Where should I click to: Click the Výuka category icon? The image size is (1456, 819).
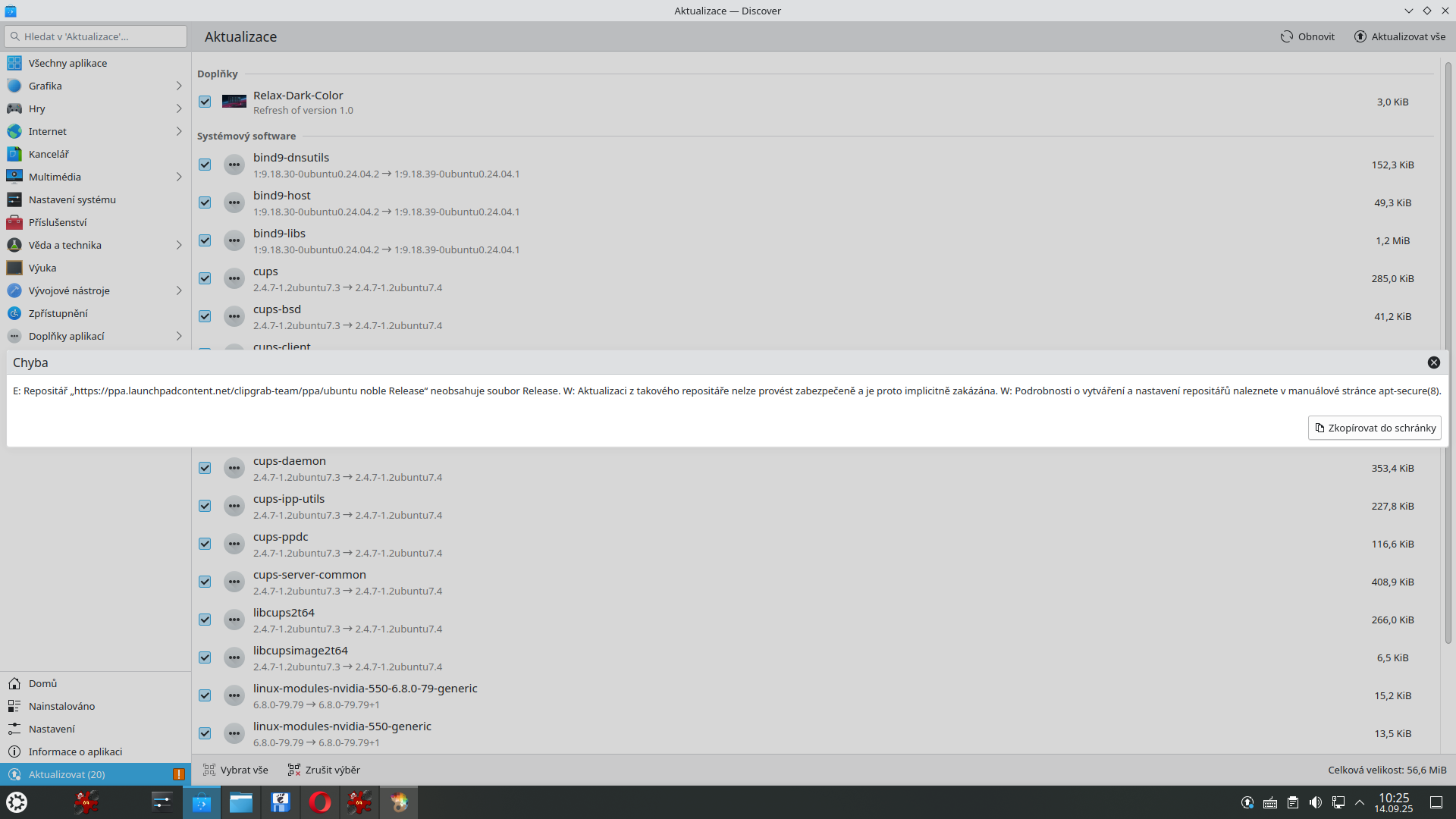pyautogui.click(x=14, y=268)
